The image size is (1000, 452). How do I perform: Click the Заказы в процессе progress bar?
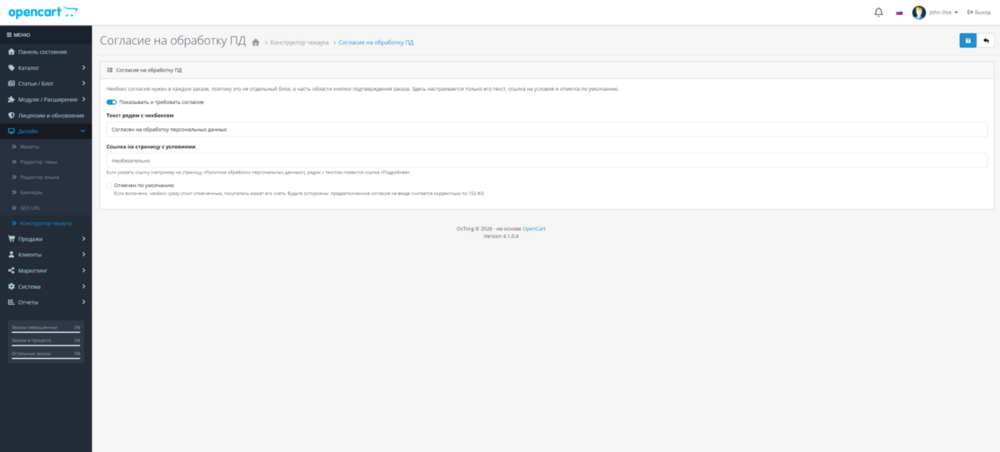46,345
